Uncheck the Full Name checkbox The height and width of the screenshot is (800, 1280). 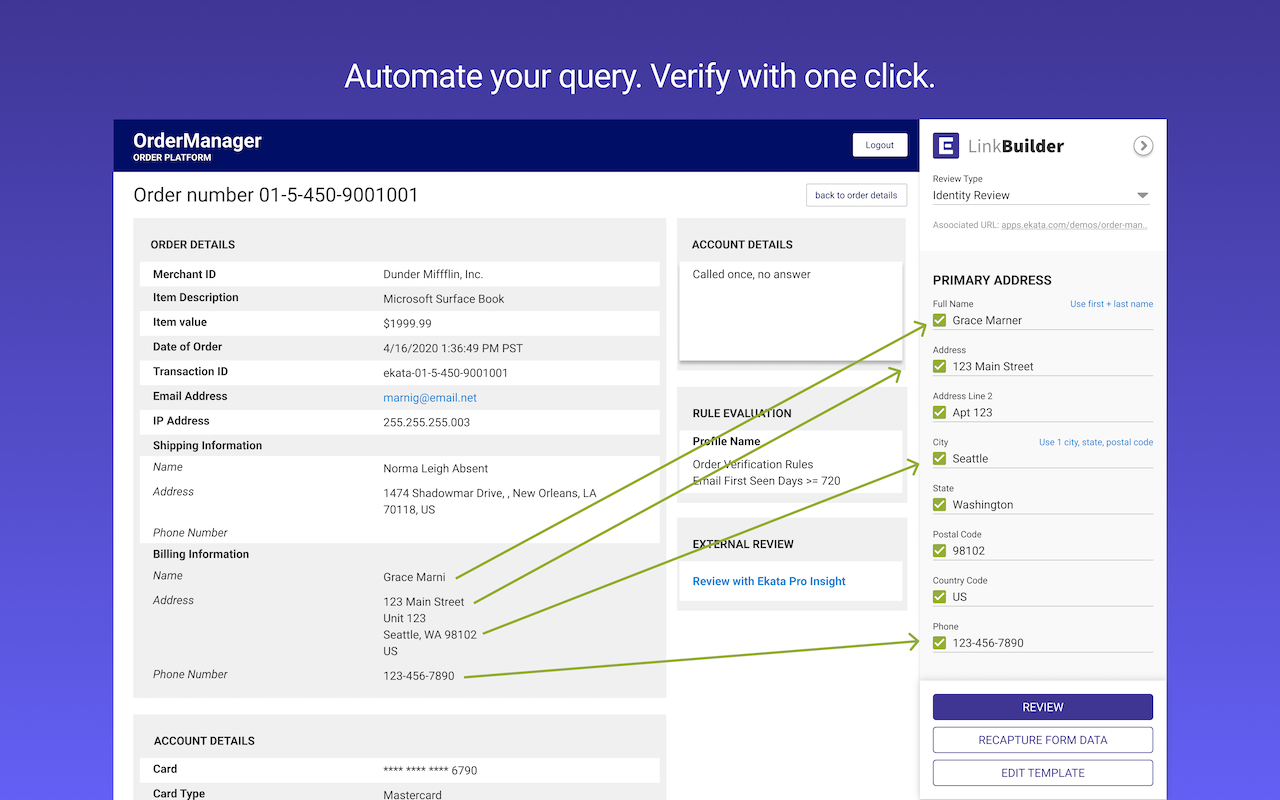click(x=939, y=320)
